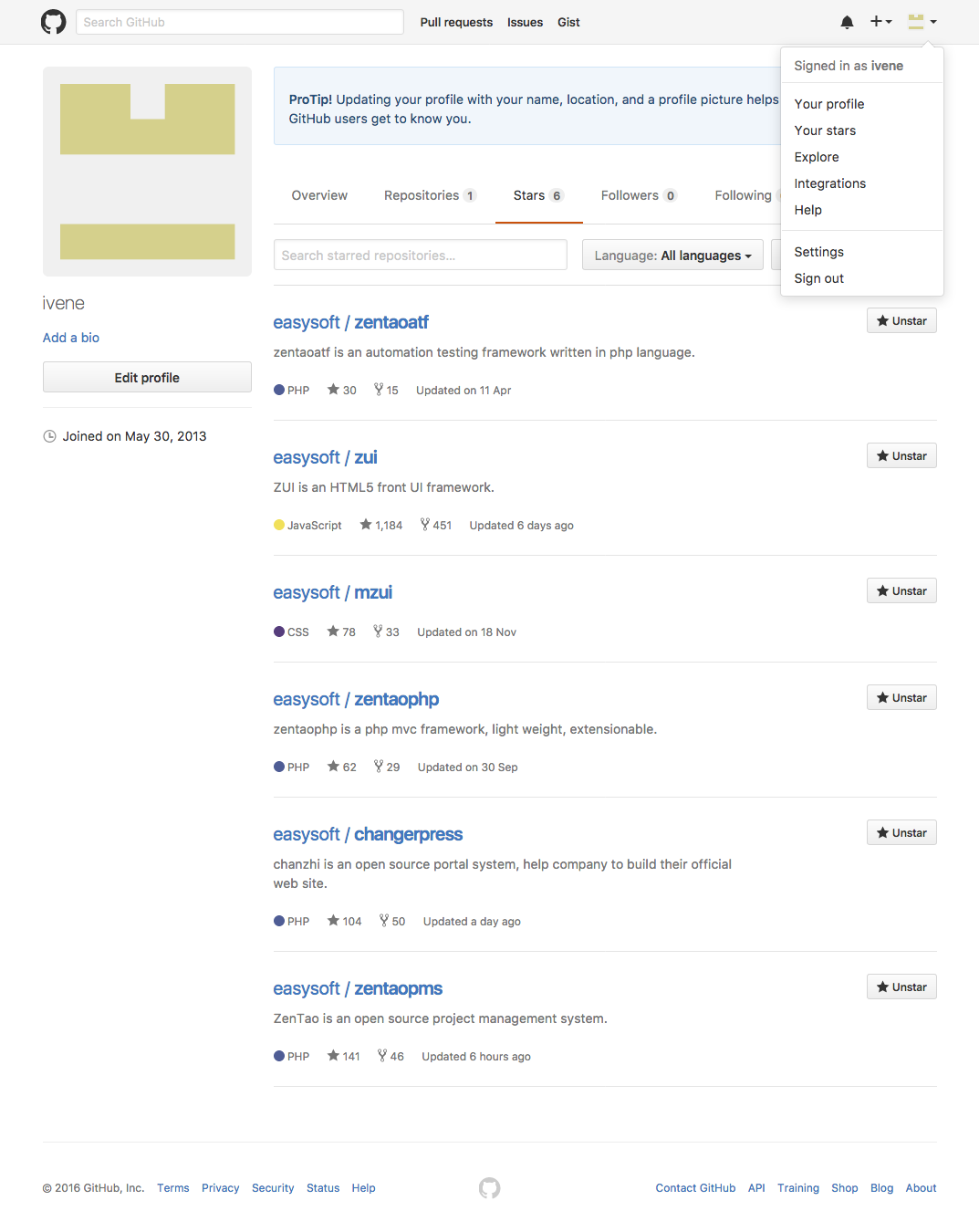Click the 33 forks of mzui
This screenshot has height=1232, width=979.
point(386,632)
